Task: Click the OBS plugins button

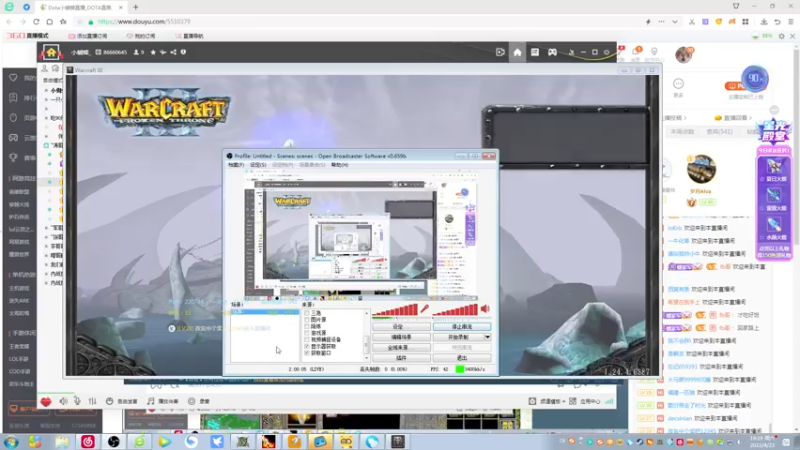Action: pos(401,358)
